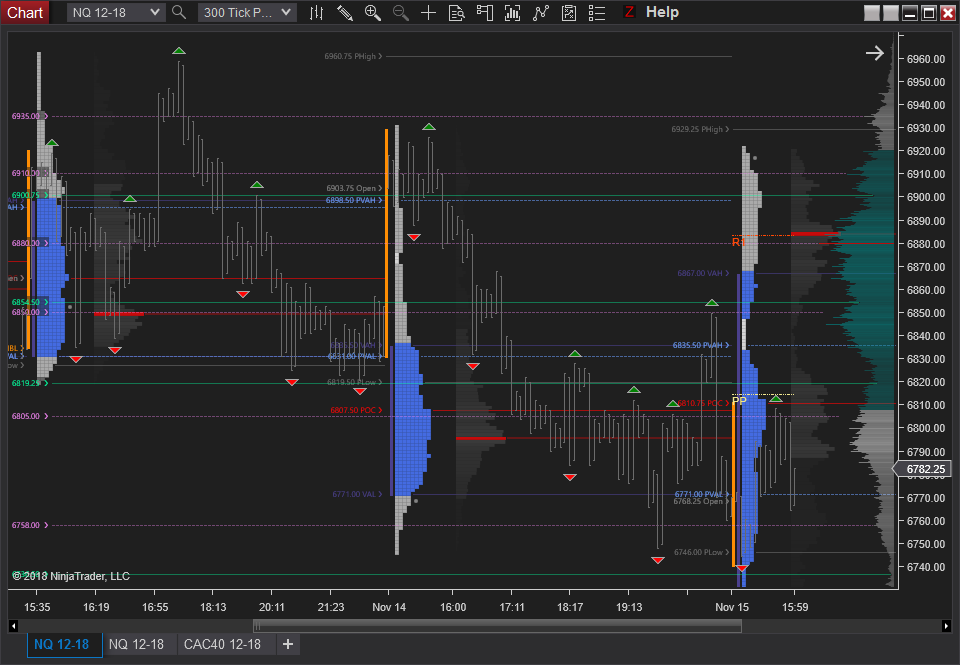
Task: Click the 6758.00 level label
Action: tap(30, 525)
